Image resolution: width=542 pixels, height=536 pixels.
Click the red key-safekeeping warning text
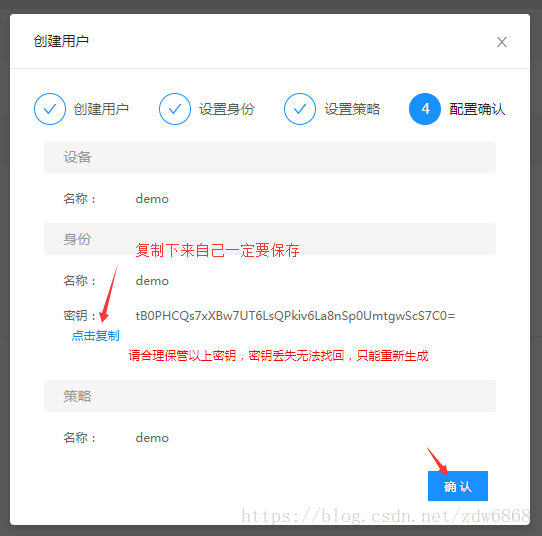click(x=278, y=356)
